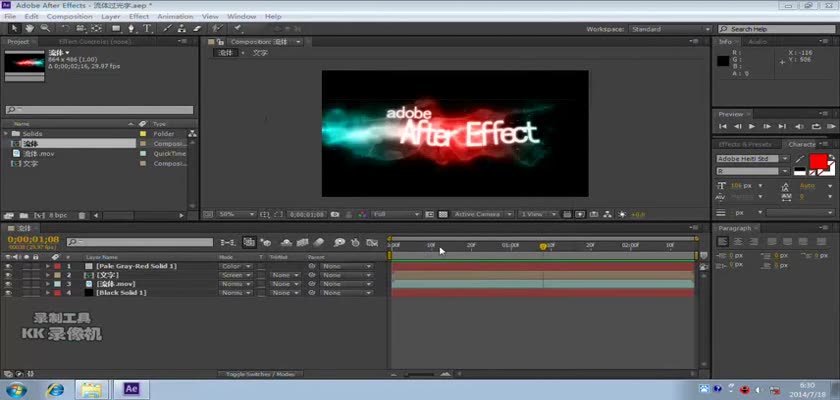The image size is (840, 400).
Task: Click Take Snapshot camera icon in viewer
Action: [x=335, y=214]
